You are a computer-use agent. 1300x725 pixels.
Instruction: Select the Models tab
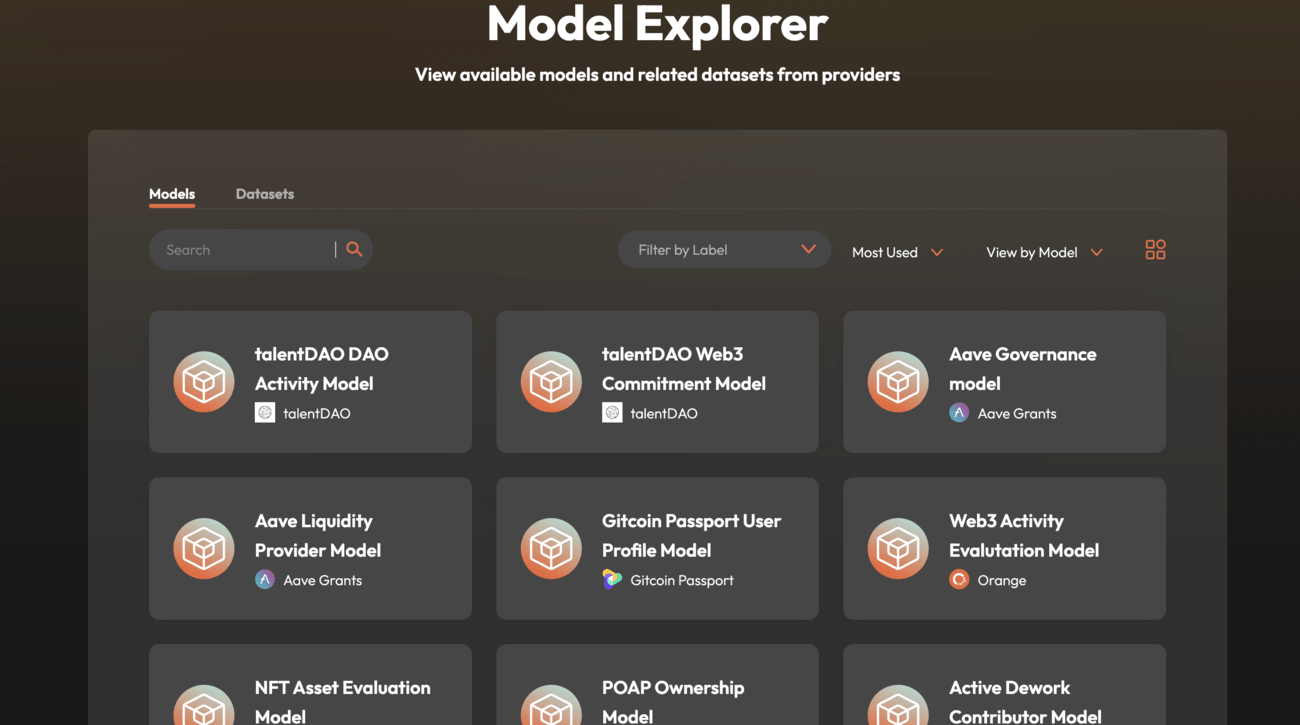(x=172, y=194)
